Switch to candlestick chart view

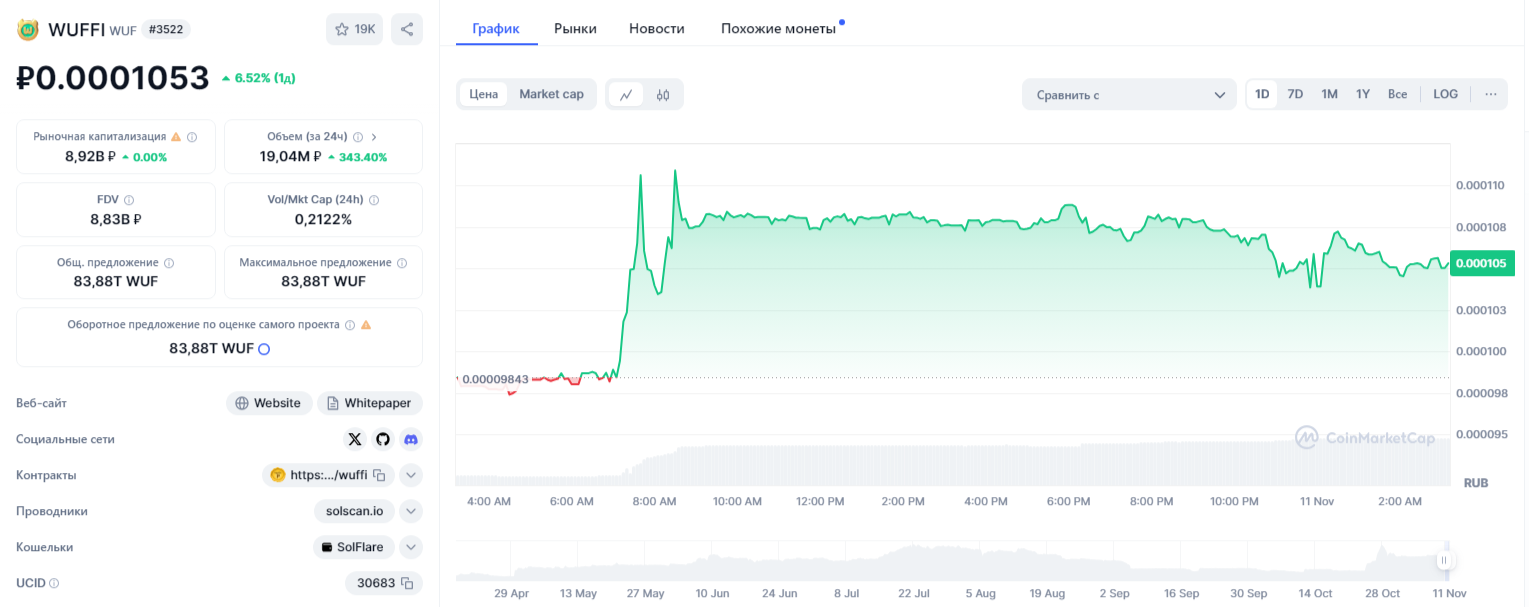[x=663, y=95]
